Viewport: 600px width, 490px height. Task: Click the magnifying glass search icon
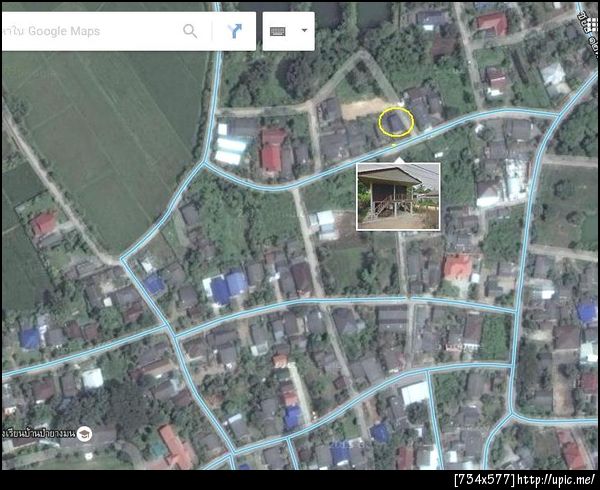tap(190, 31)
